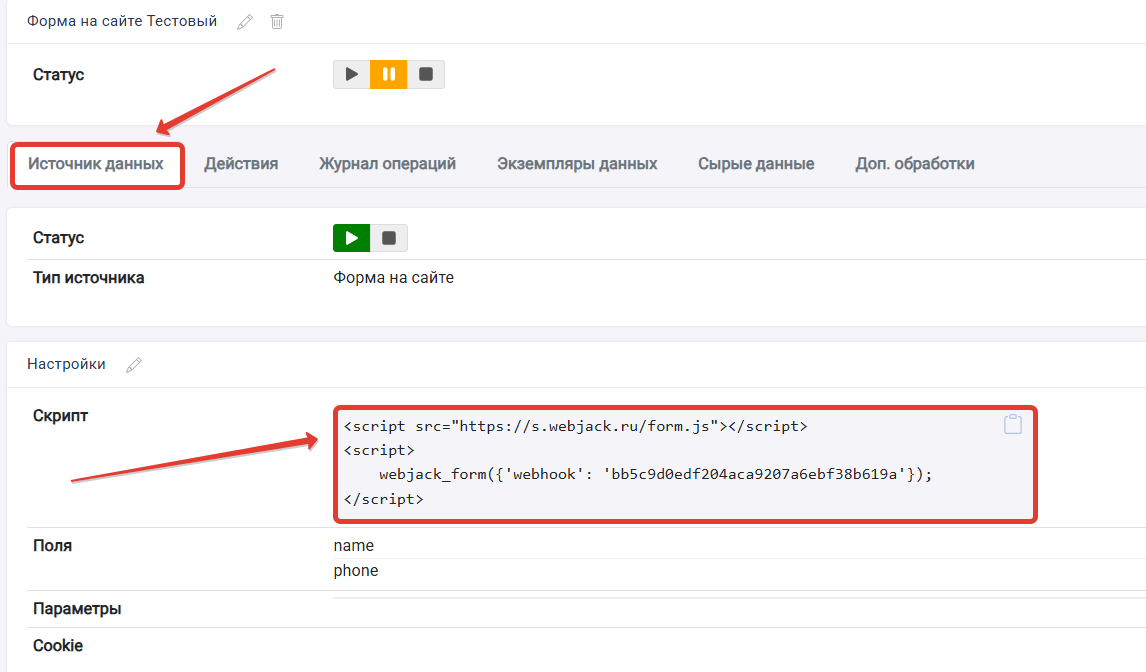Select the Сырые данные tab

coord(756,164)
